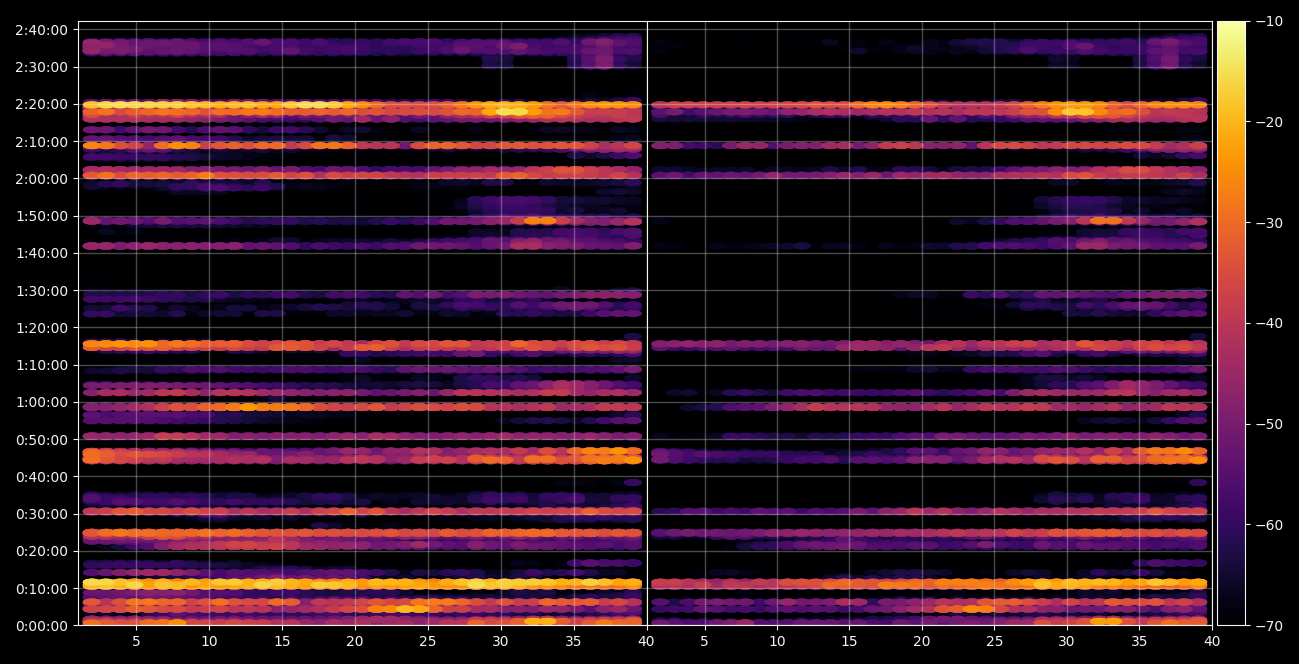
Task: Select x-axis label 20 of right plot
Action: [922, 642]
